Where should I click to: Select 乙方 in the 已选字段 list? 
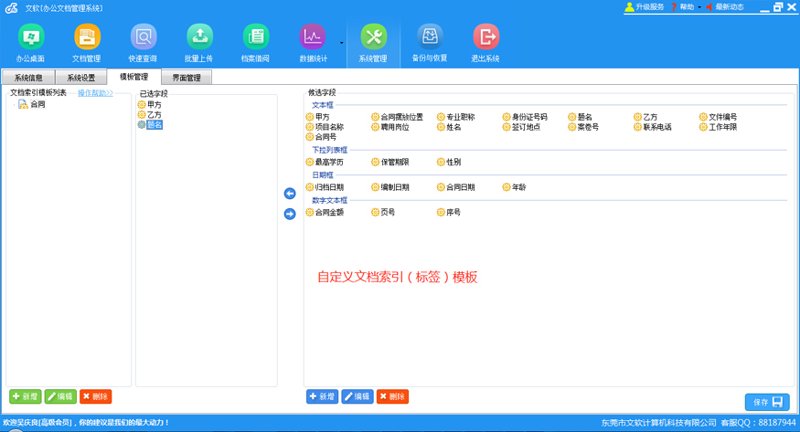[x=149, y=115]
